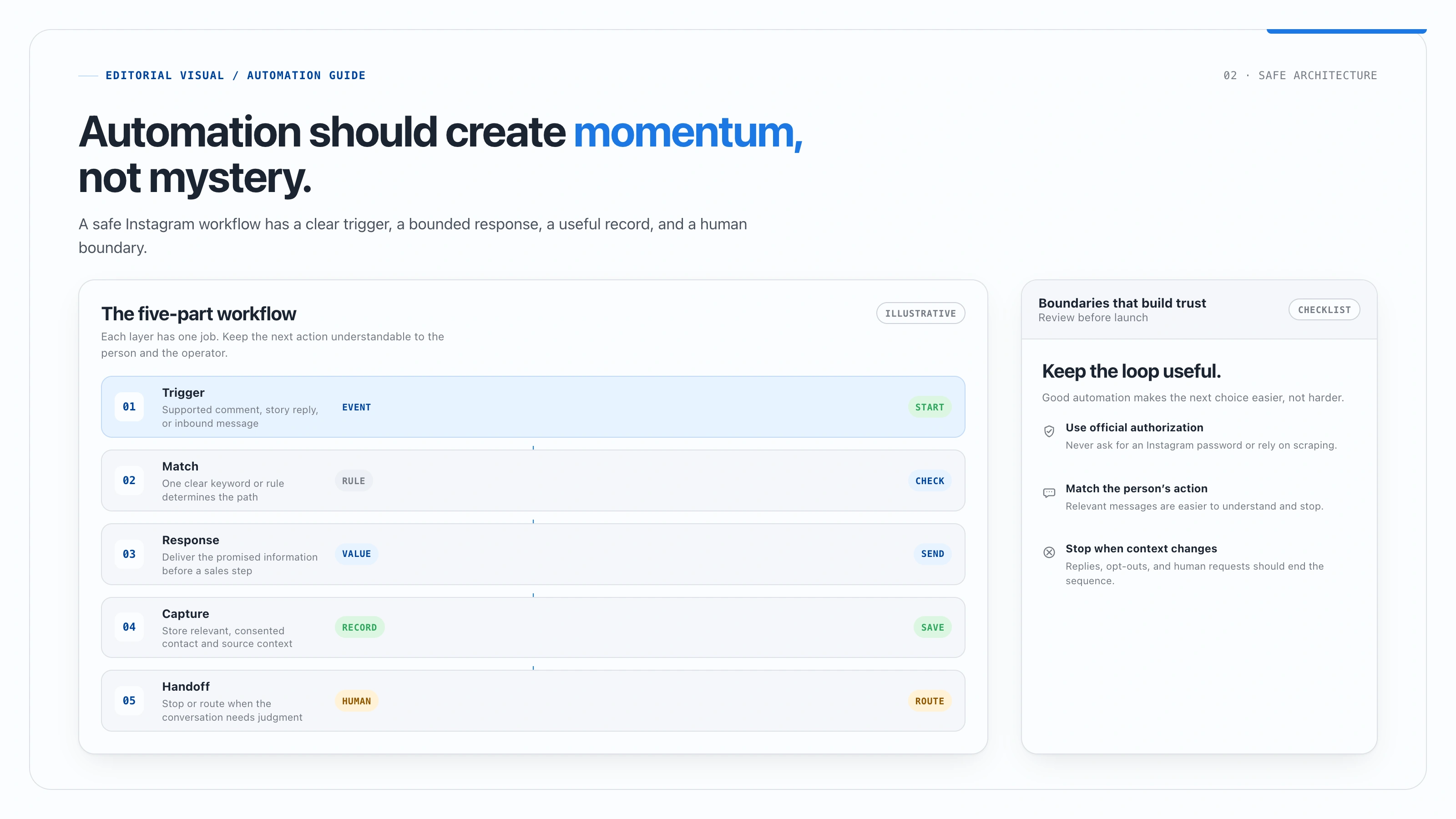Click the 04 step number badge
This screenshot has height=819, width=1456.
click(x=129, y=627)
